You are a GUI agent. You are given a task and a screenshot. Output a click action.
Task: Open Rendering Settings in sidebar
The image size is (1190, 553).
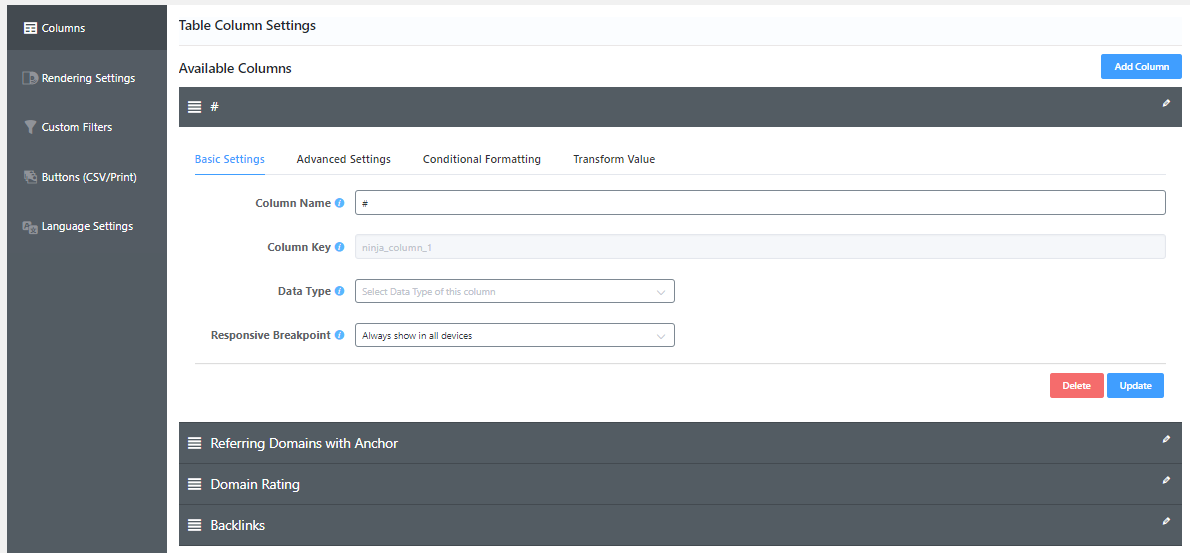[x=87, y=78]
